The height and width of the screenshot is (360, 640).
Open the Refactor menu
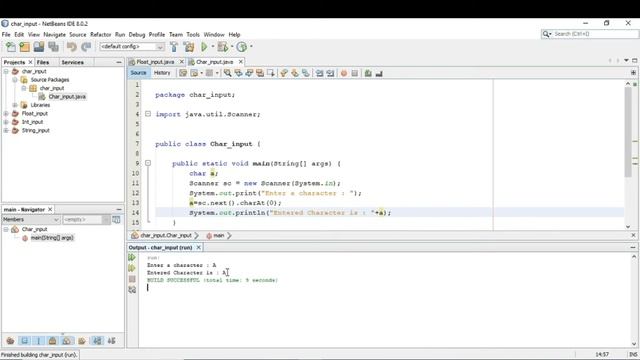coord(100,35)
